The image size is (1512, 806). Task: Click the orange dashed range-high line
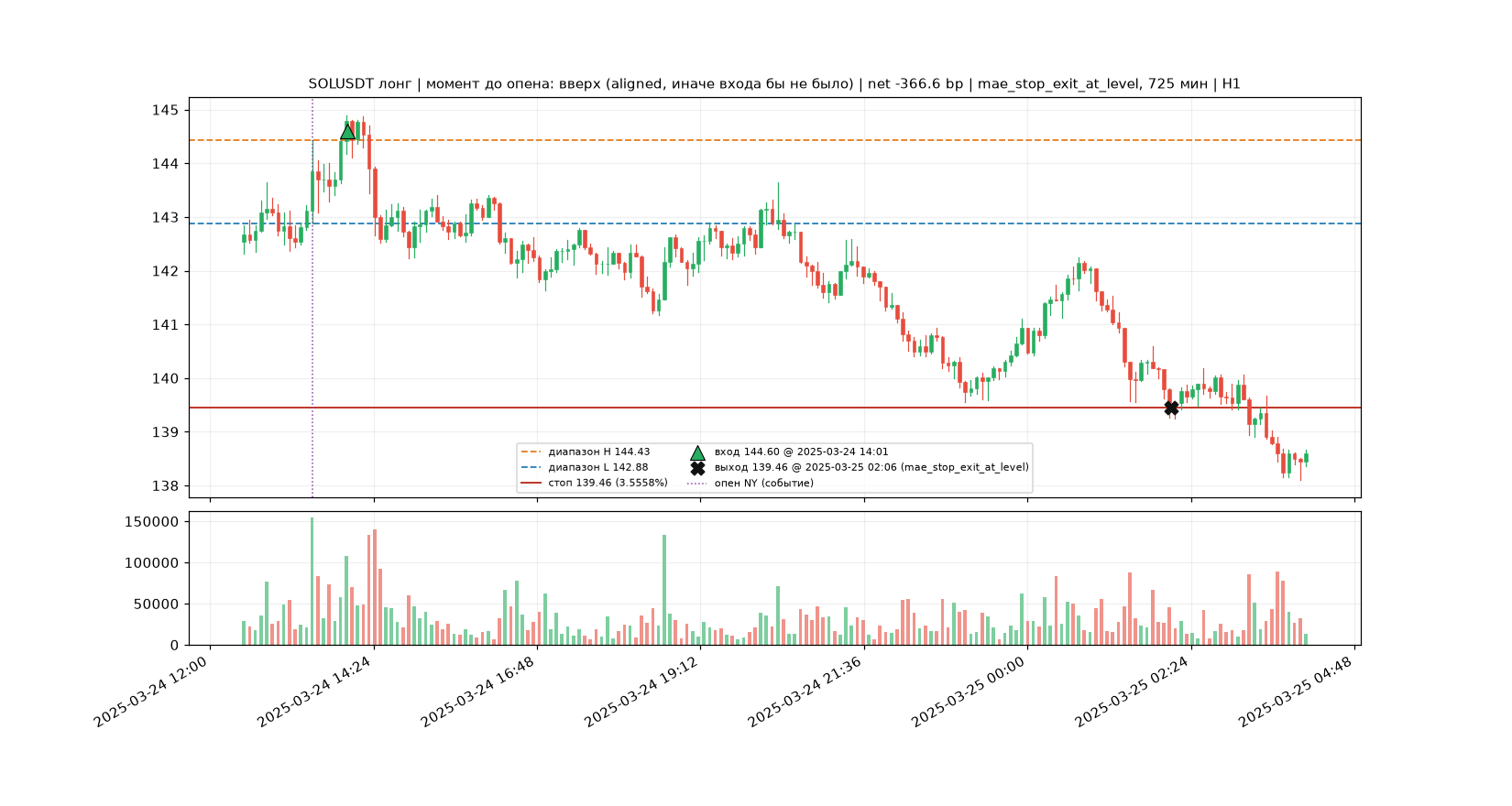tap(774, 140)
